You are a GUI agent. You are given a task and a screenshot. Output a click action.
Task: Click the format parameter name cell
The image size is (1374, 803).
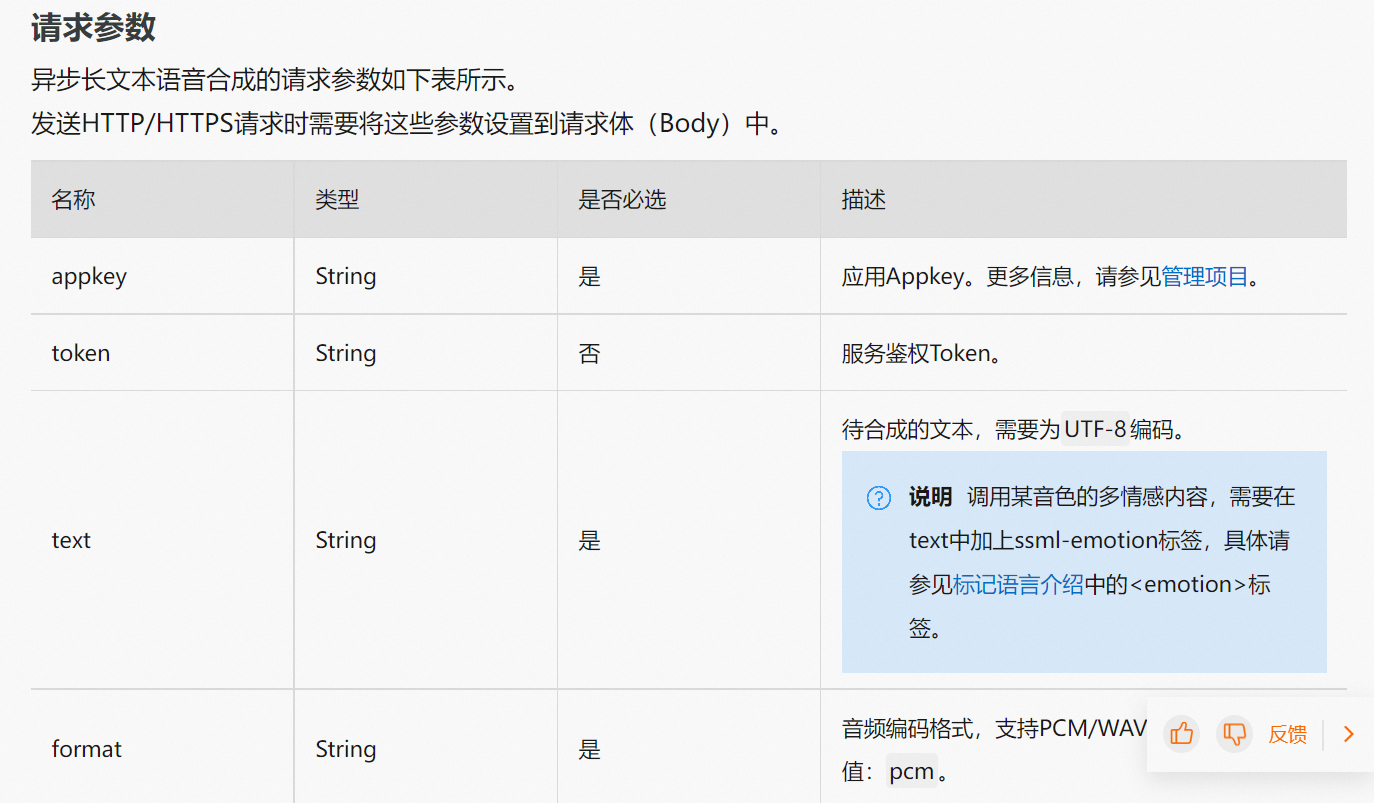click(x=162, y=748)
